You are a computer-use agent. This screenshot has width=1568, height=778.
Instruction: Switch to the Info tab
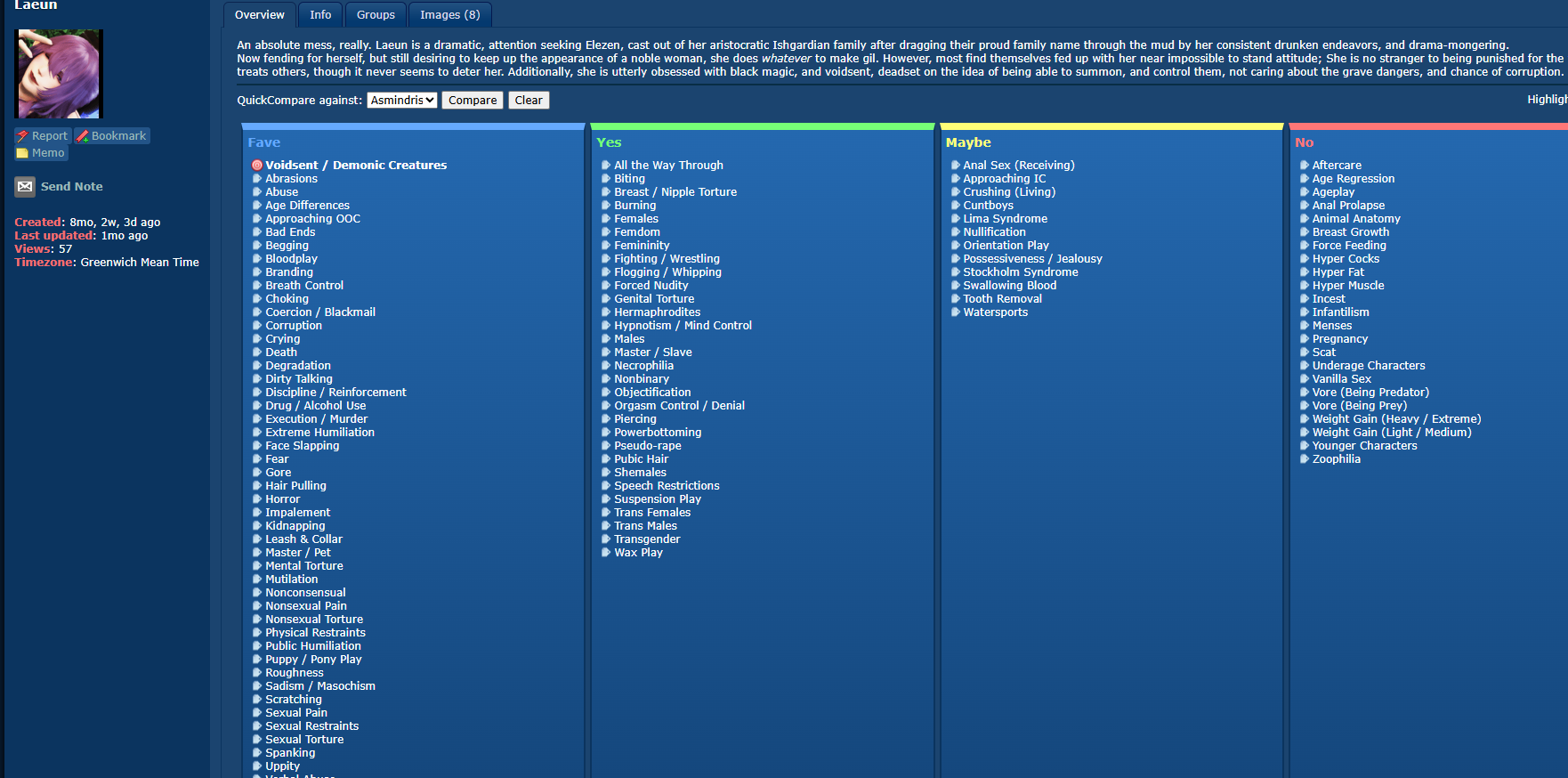320,14
